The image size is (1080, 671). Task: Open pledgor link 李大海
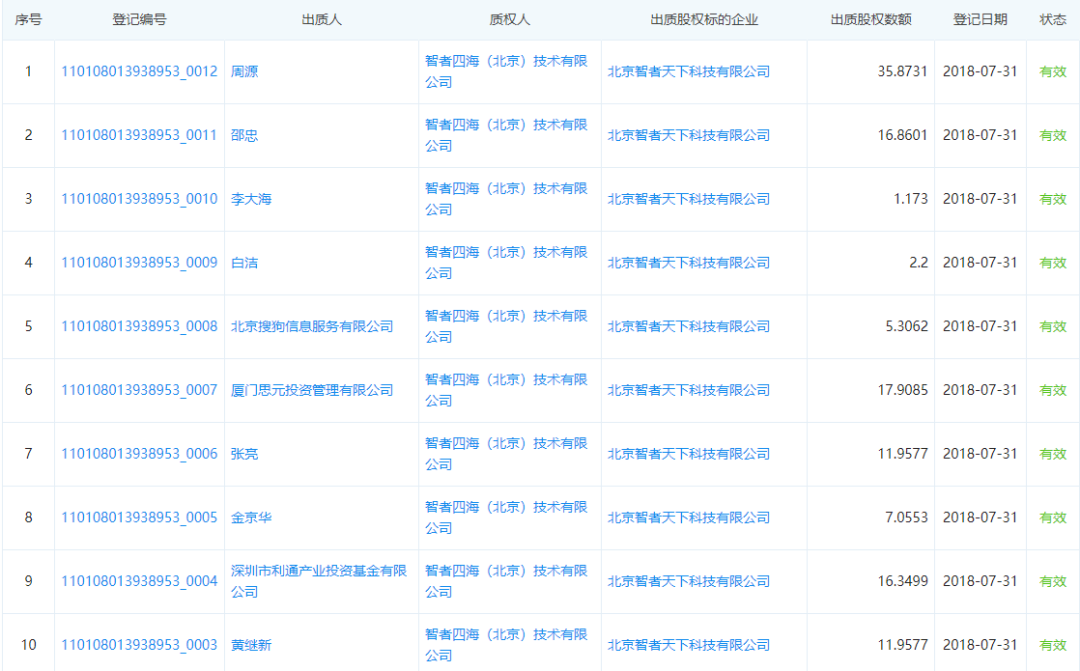[251, 199]
